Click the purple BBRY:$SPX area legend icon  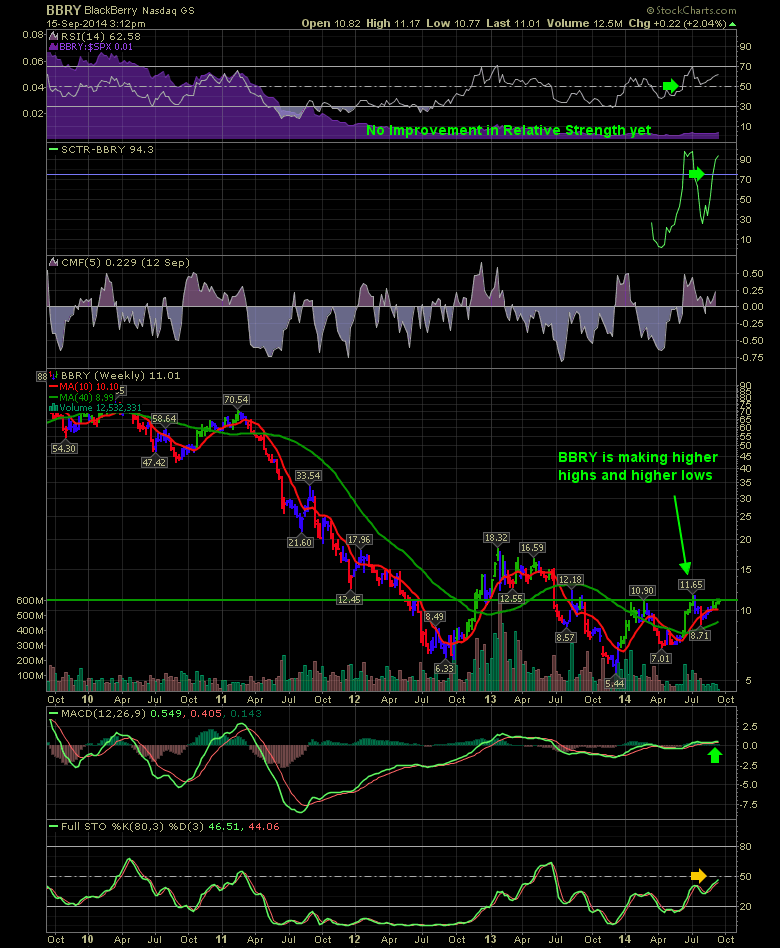point(53,47)
